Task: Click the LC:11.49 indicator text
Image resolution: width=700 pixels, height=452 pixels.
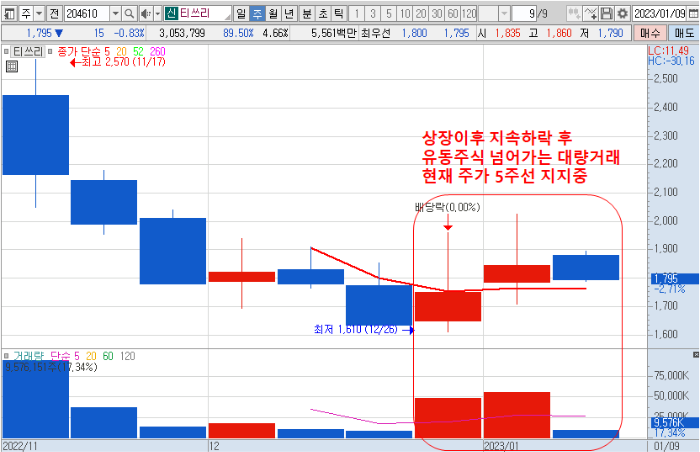Action: (x=668, y=51)
